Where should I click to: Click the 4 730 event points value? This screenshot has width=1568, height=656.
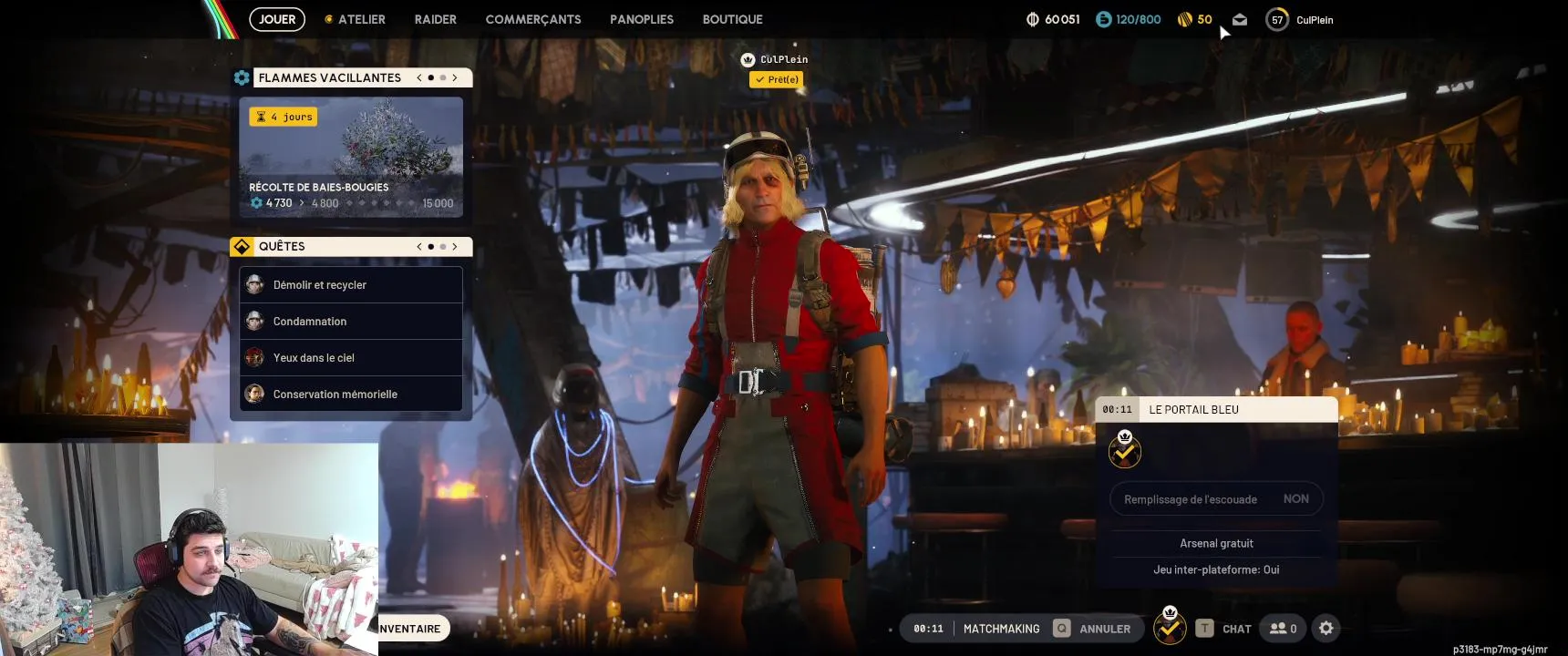click(x=279, y=203)
